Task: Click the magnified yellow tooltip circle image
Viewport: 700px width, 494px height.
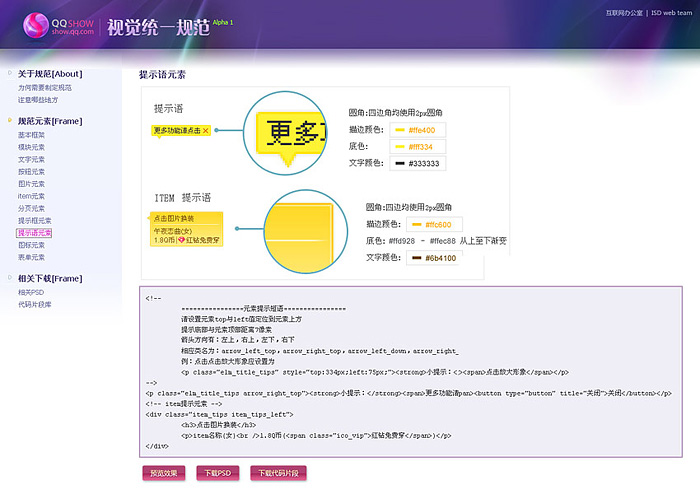Action: coord(288,131)
